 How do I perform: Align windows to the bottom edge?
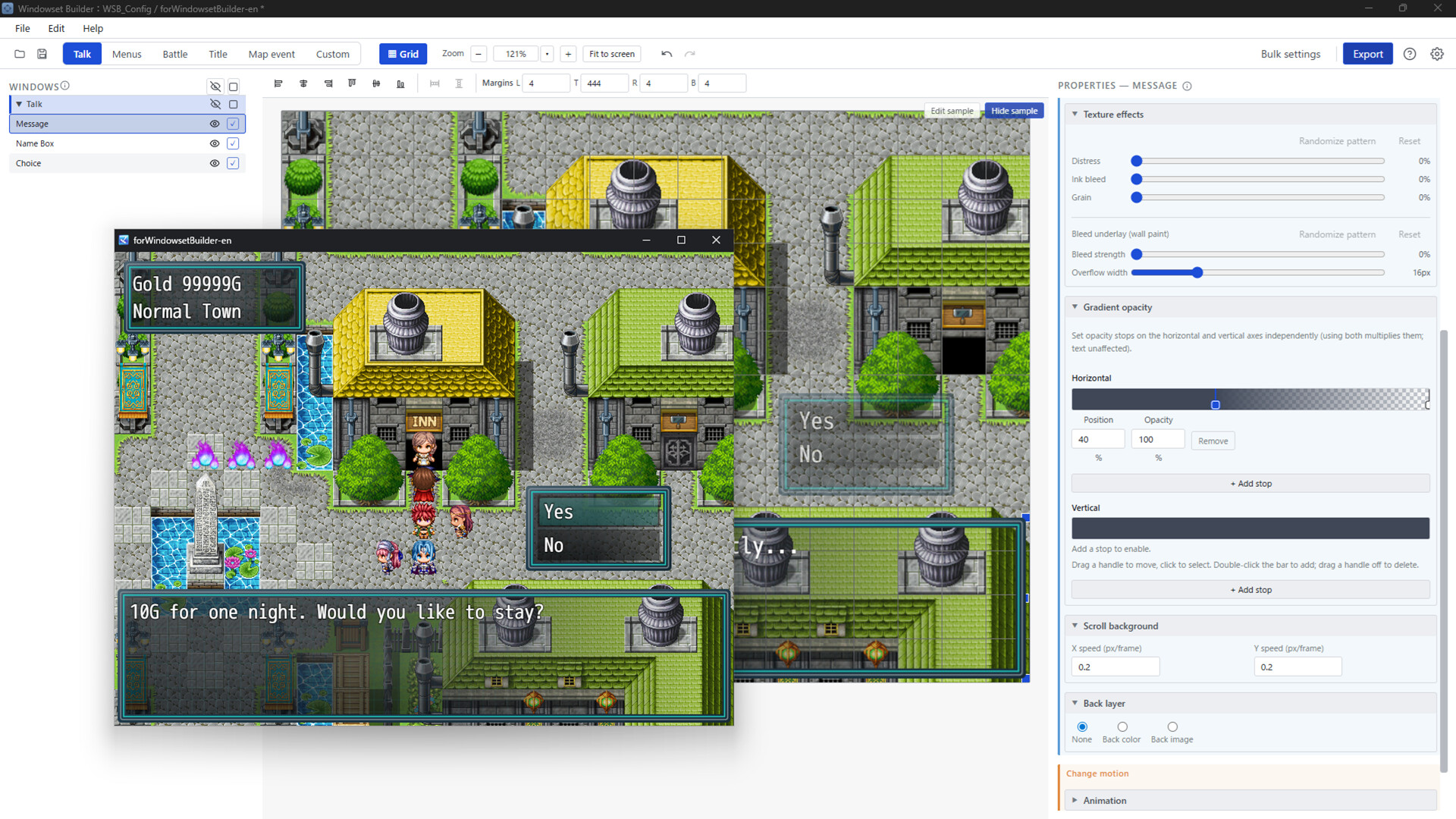click(x=400, y=83)
